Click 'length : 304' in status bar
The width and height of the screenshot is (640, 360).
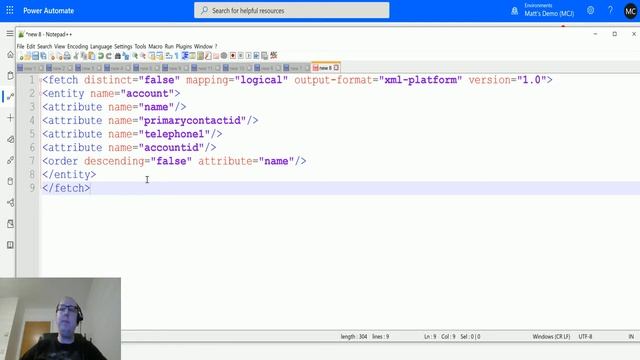(x=354, y=337)
